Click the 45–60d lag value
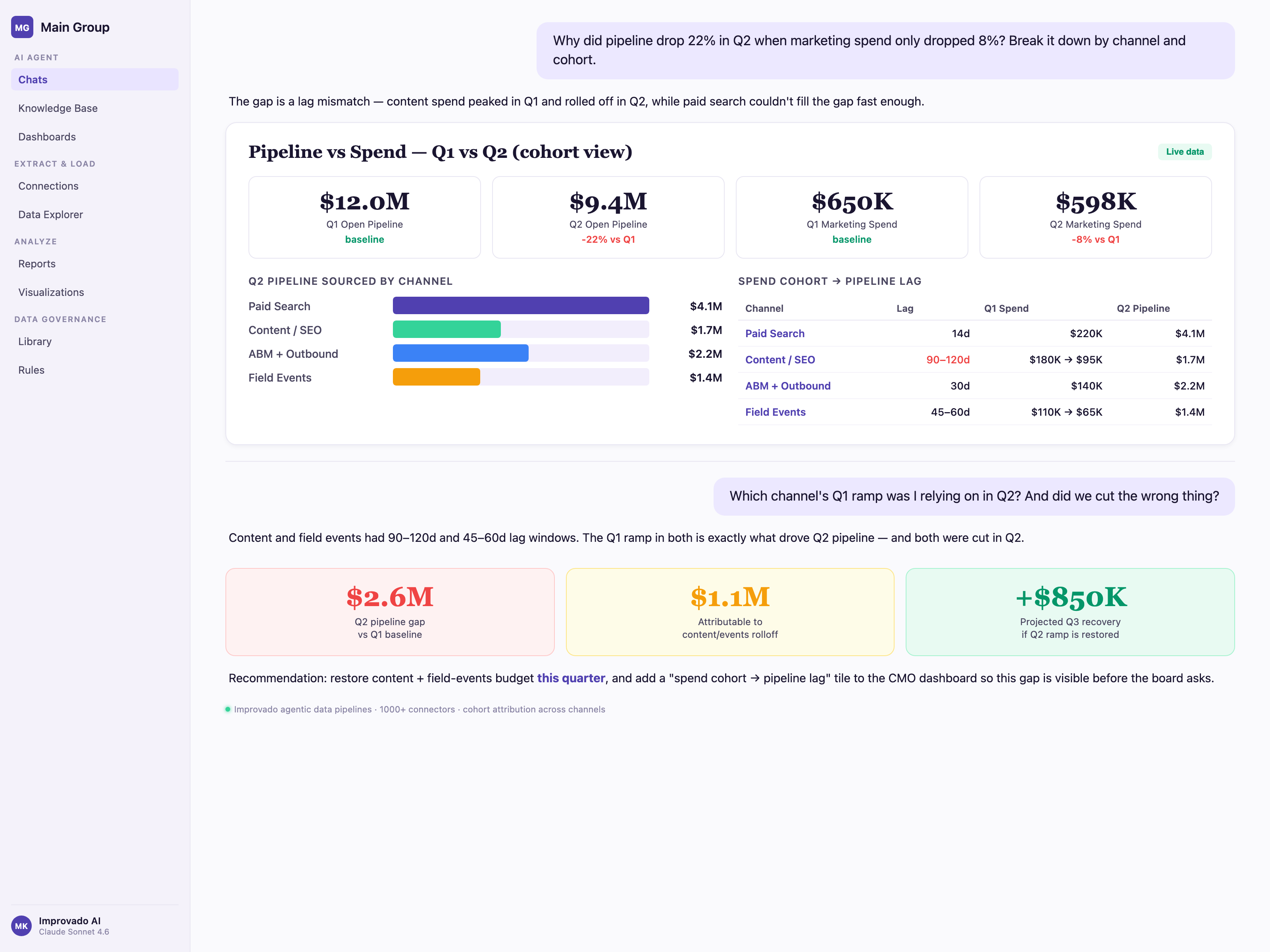1270x952 pixels. click(x=950, y=412)
